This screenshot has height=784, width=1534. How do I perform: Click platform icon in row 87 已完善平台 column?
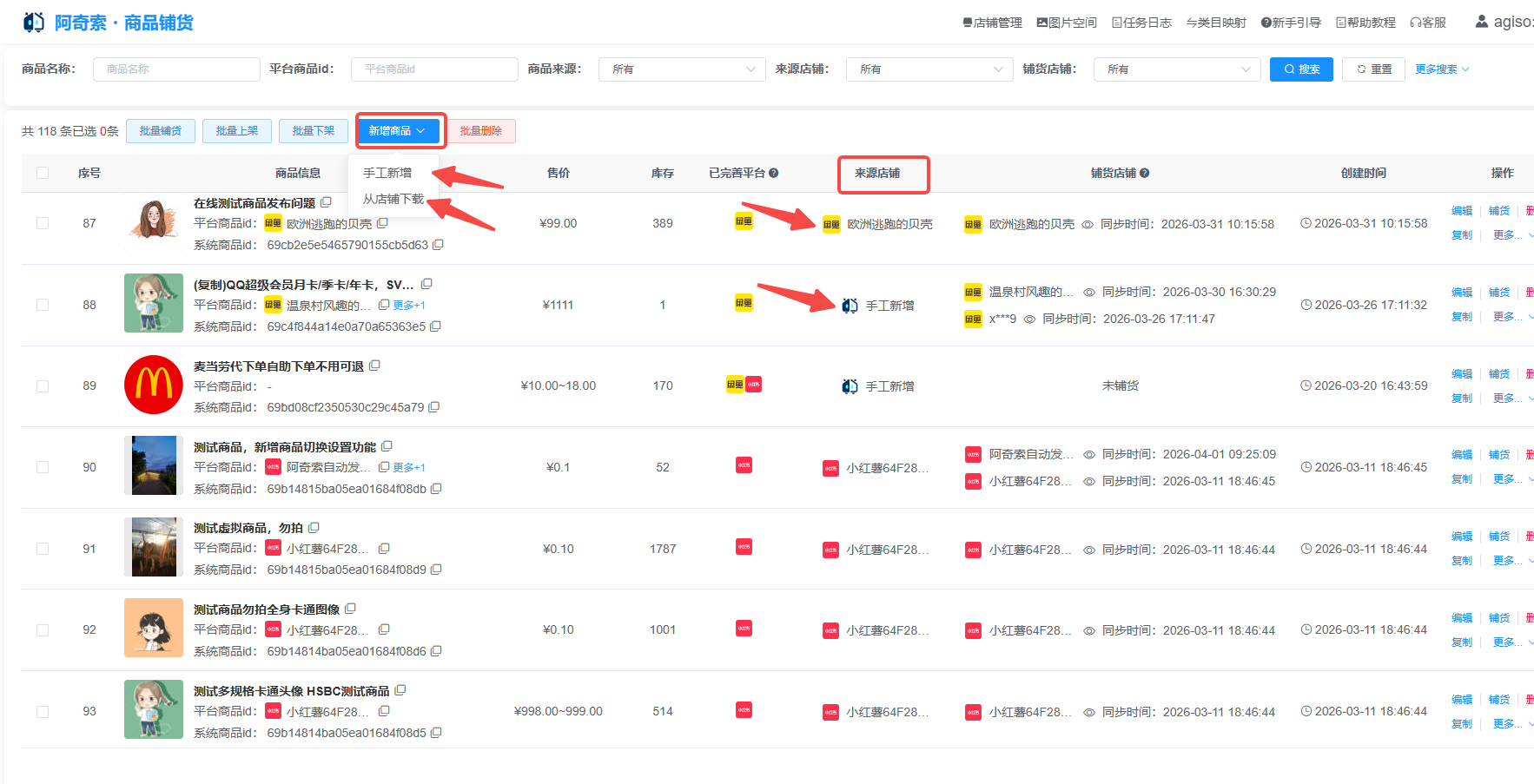click(744, 221)
